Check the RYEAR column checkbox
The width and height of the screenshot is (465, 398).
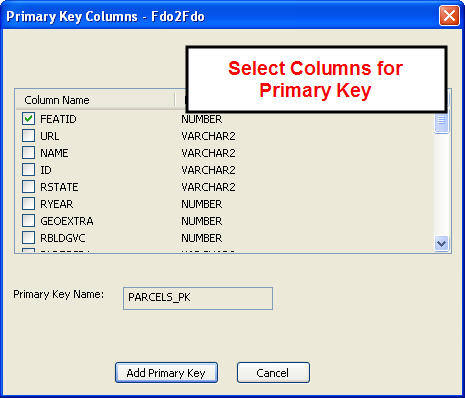(28, 204)
